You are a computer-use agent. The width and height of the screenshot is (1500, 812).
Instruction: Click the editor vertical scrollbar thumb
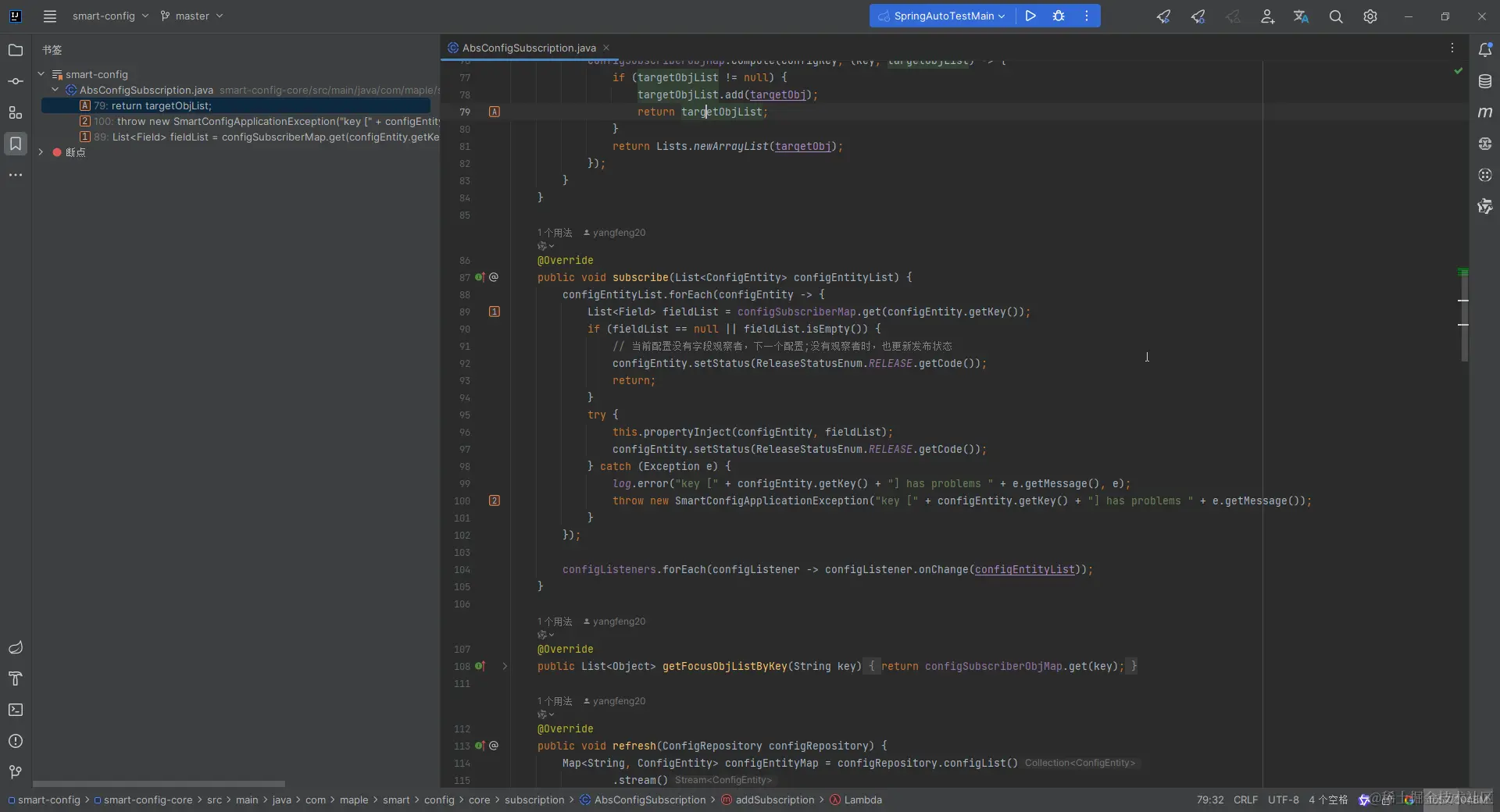[1464, 315]
